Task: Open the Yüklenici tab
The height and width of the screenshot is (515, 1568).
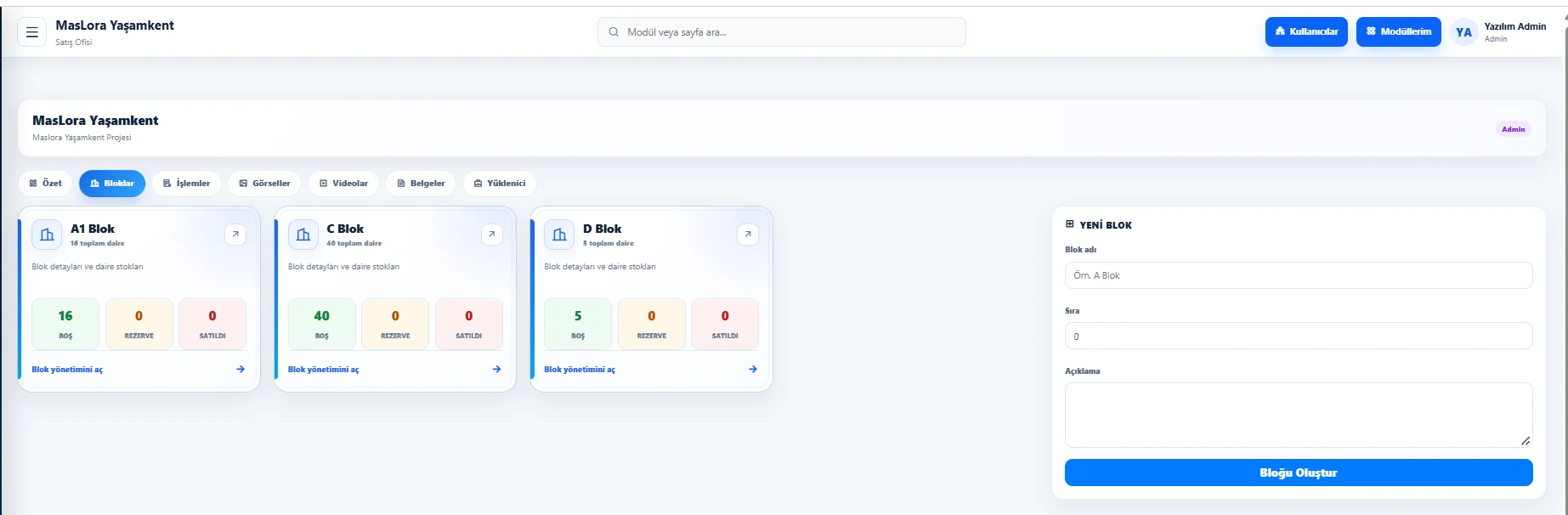Action: tap(500, 184)
